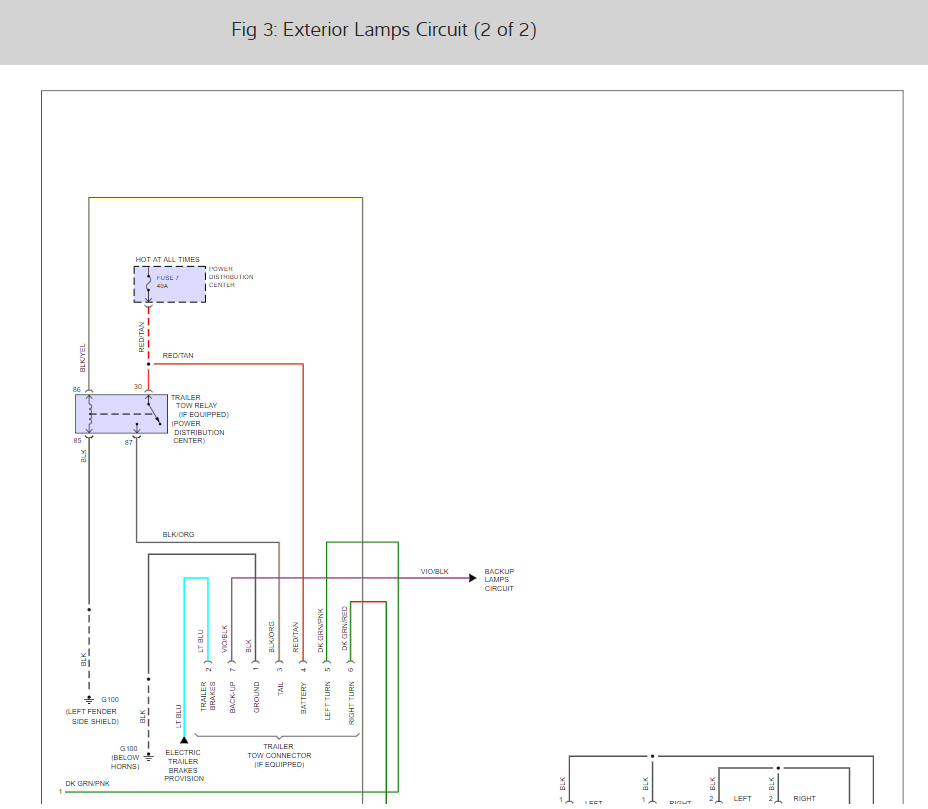Click relay terminal 86 connector
928x809 pixels.
[89, 391]
